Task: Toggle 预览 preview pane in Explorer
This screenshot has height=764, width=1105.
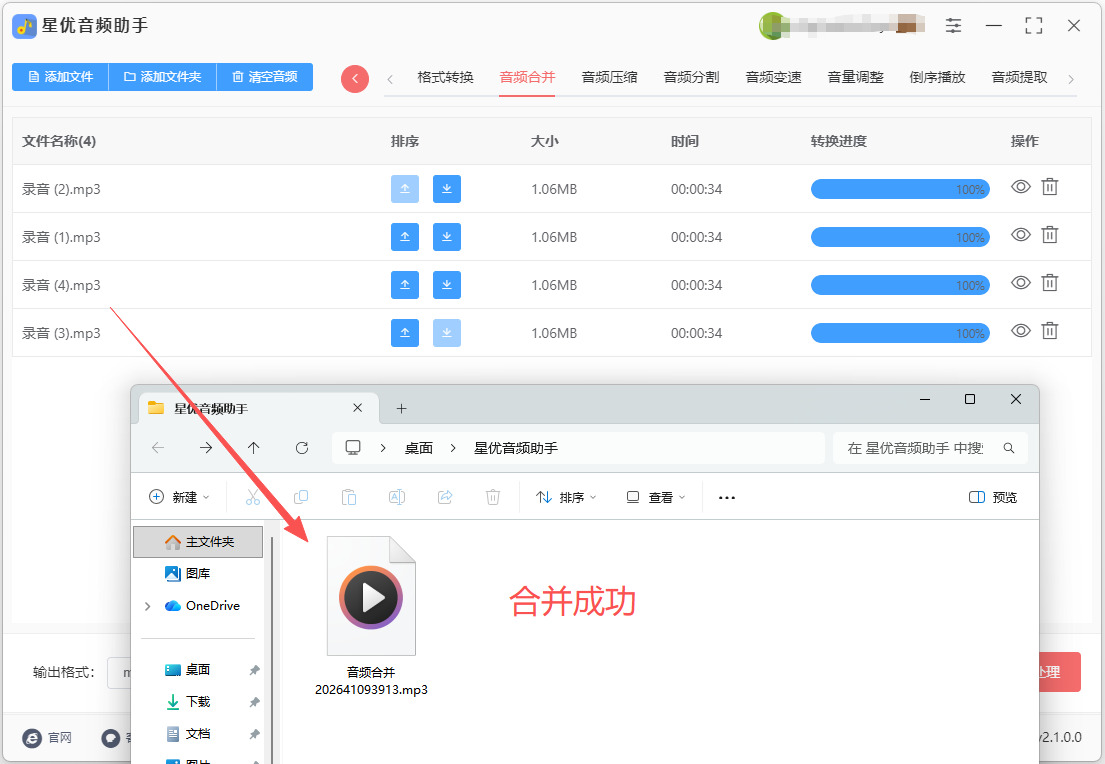Action: click(993, 497)
